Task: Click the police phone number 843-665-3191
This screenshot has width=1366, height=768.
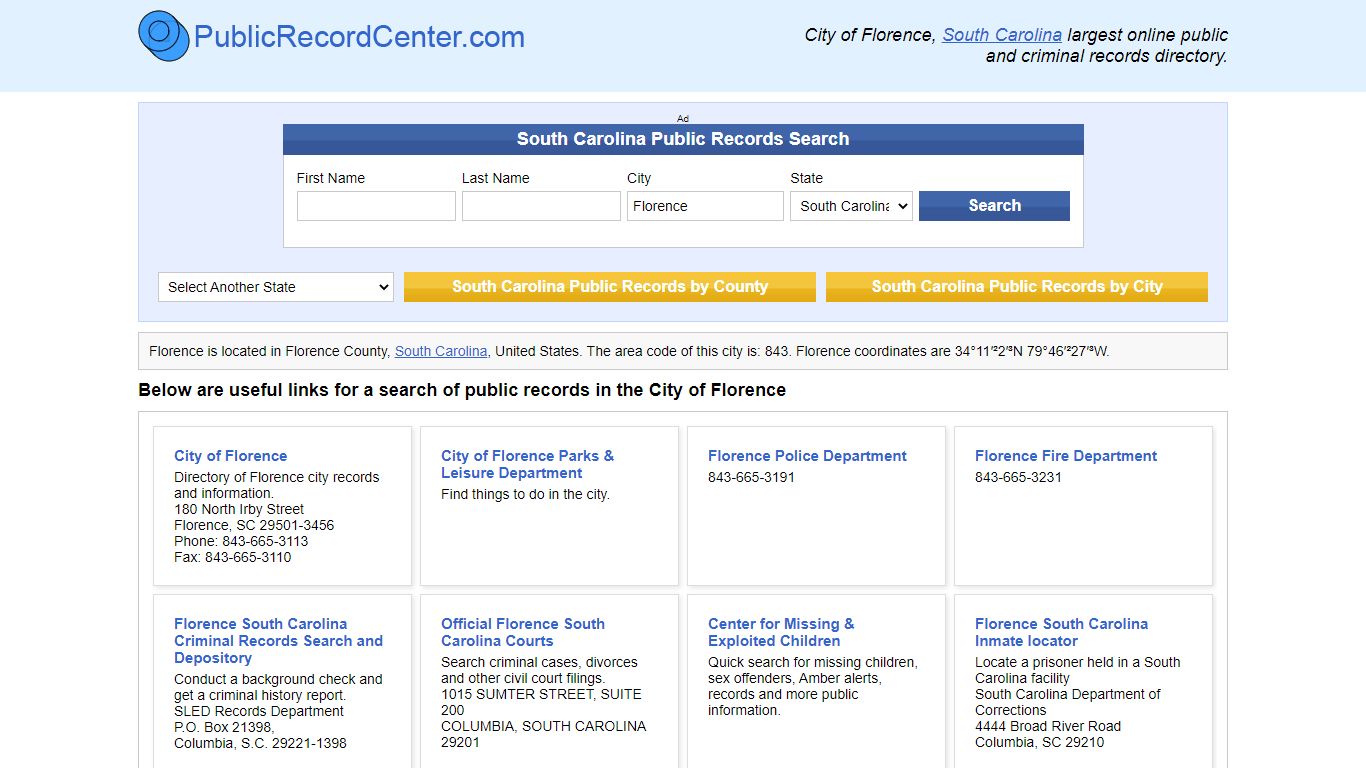Action: pyautogui.click(x=751, y=477)
